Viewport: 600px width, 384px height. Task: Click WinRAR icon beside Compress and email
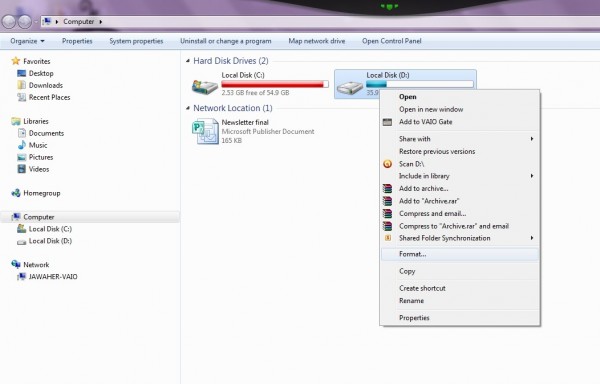[387, 213]
